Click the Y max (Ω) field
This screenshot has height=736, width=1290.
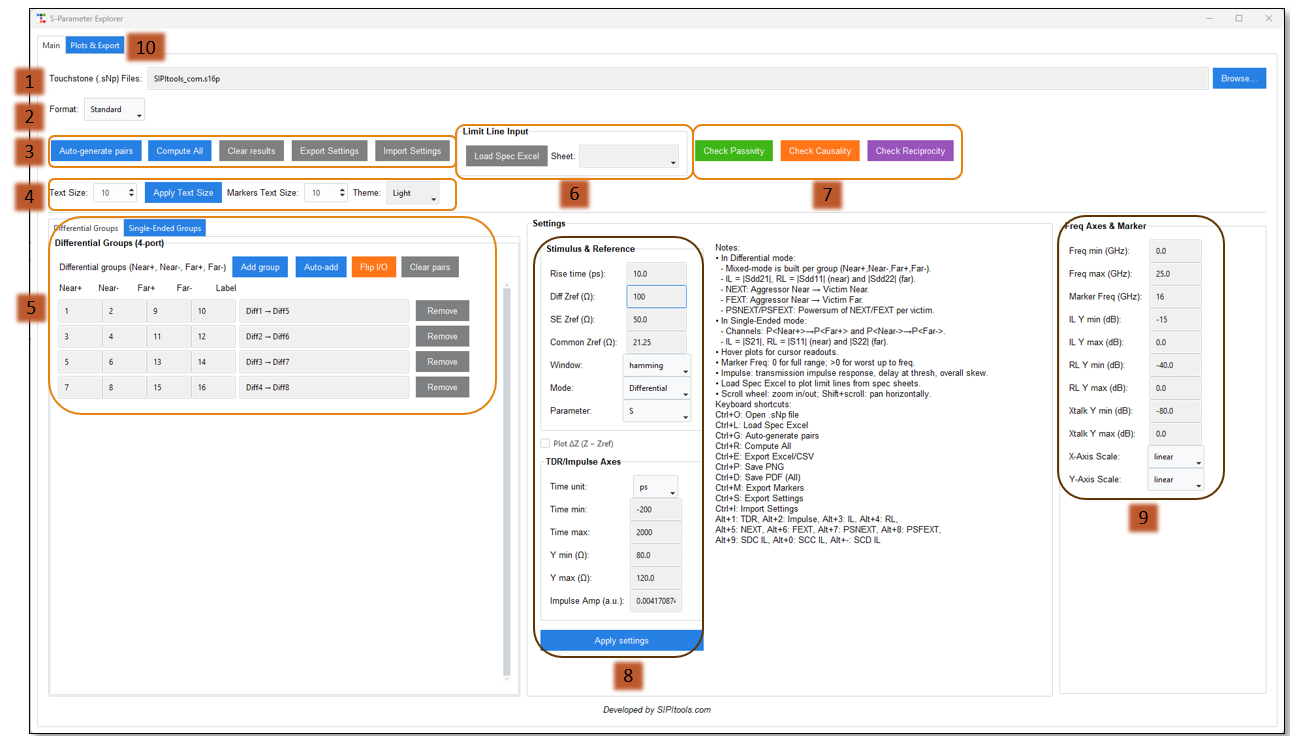coord(656,578)
